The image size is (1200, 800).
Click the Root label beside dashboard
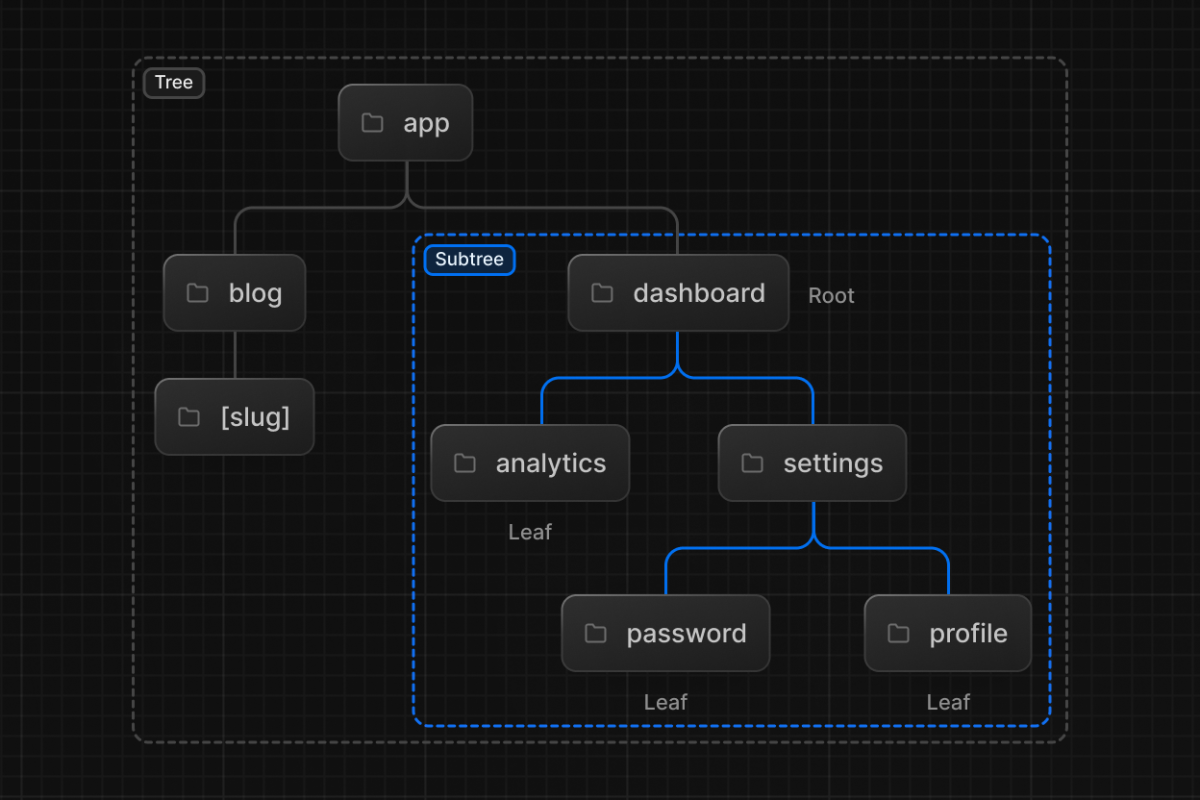[831, 296]
